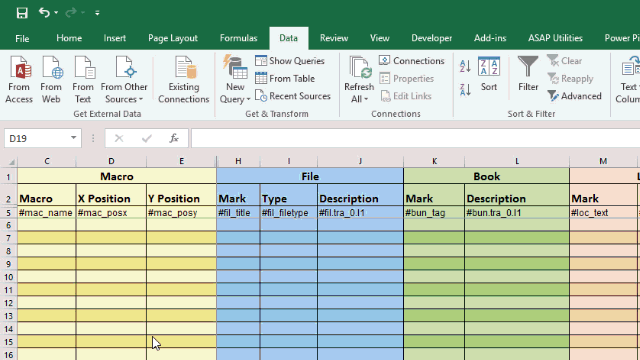Screen dimensions: 640x360
Task: Click From Table in Get & Transform
Action: [285, 78]
